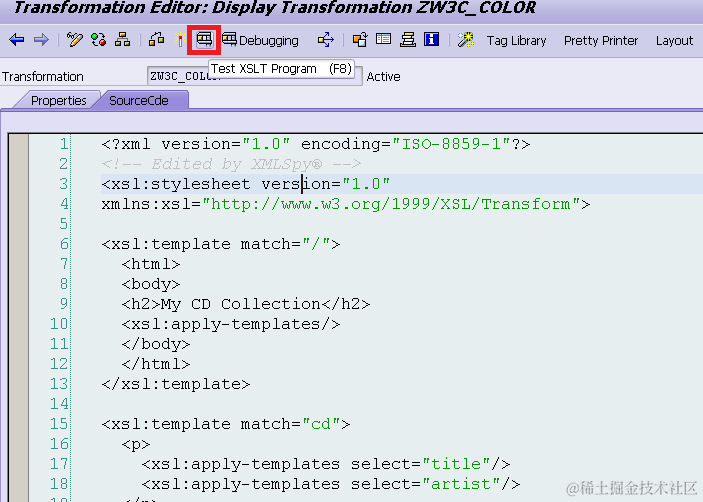Click the template match="/" line

[x=221, y=244]
